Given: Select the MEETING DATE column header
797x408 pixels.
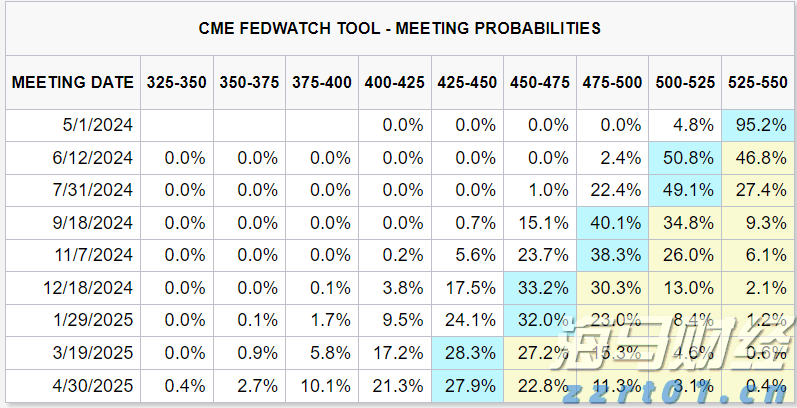Looking at the screenshot, I should click(73, 82).
